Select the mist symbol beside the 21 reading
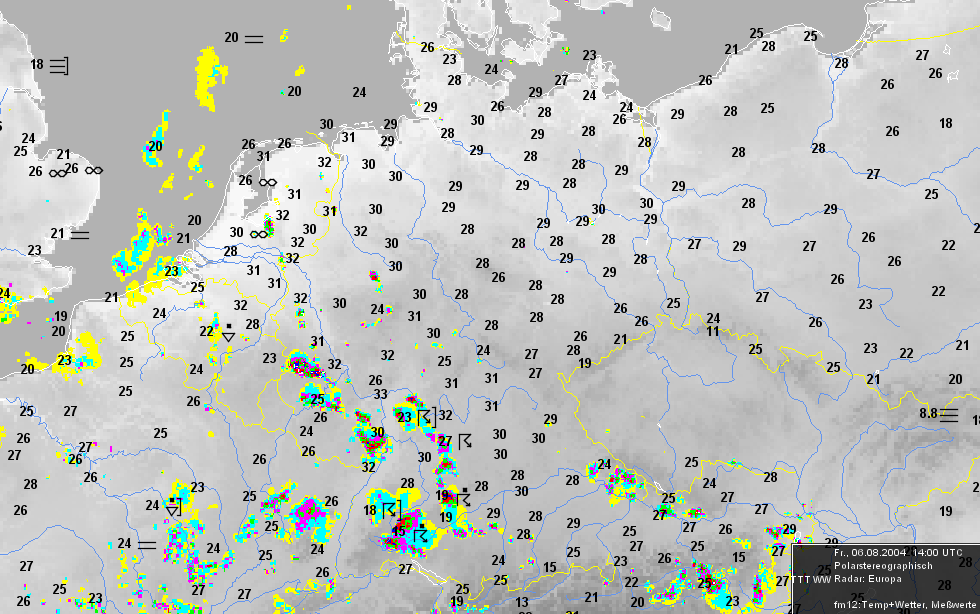980x614 pixels. click(80, 235)
